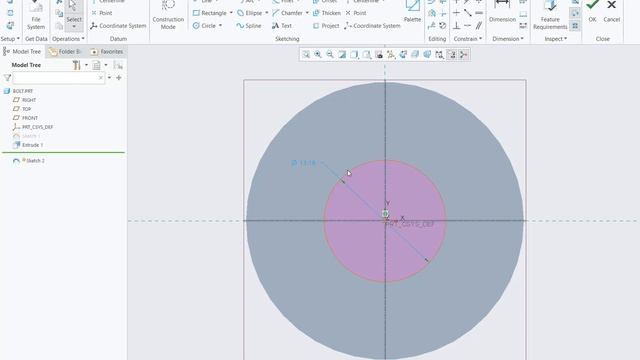Screen dimensions: 640x360
Task: Click the parallel constraint icon
Action: click(x=479, y=26)
